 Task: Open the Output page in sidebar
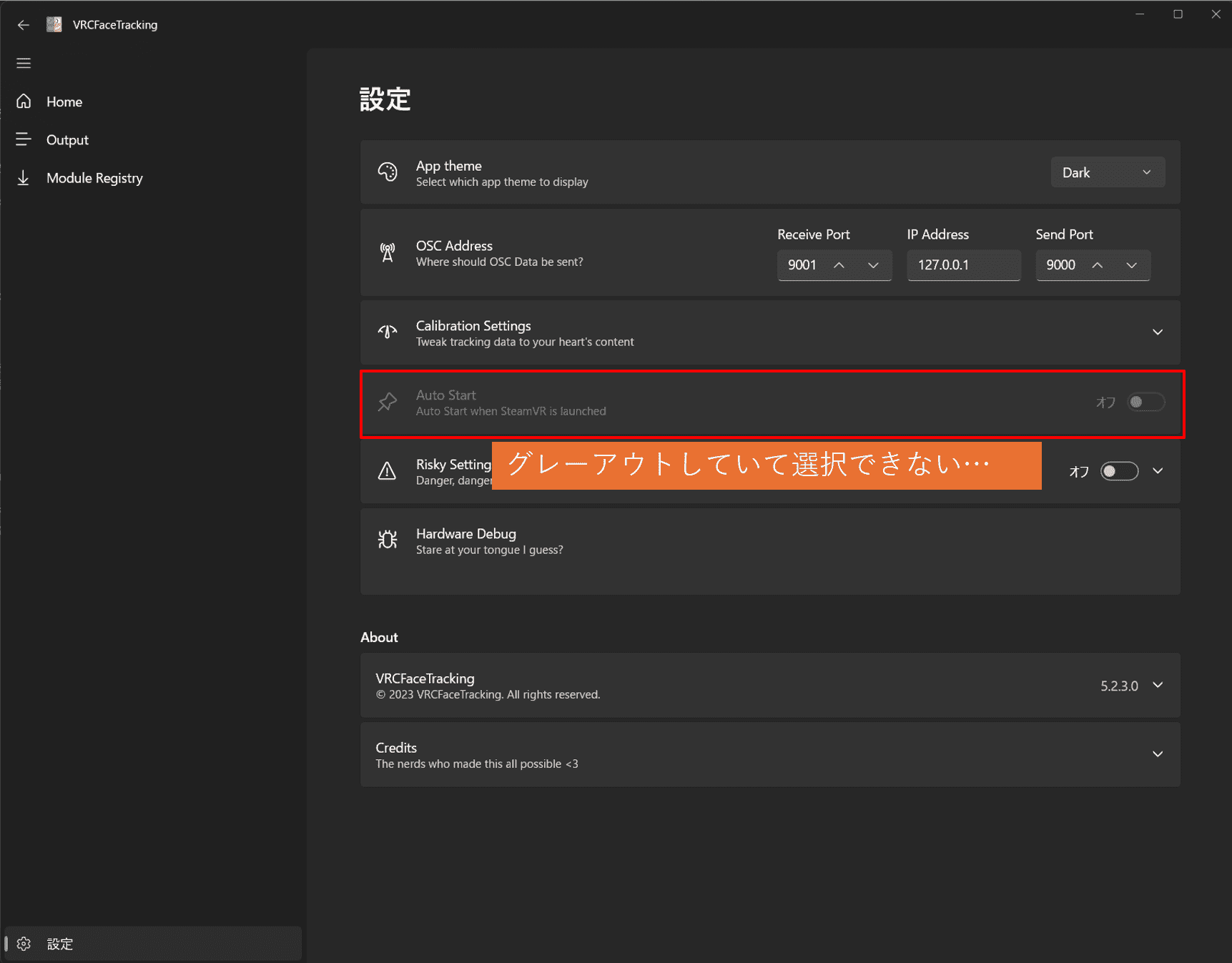coord(67,140)
